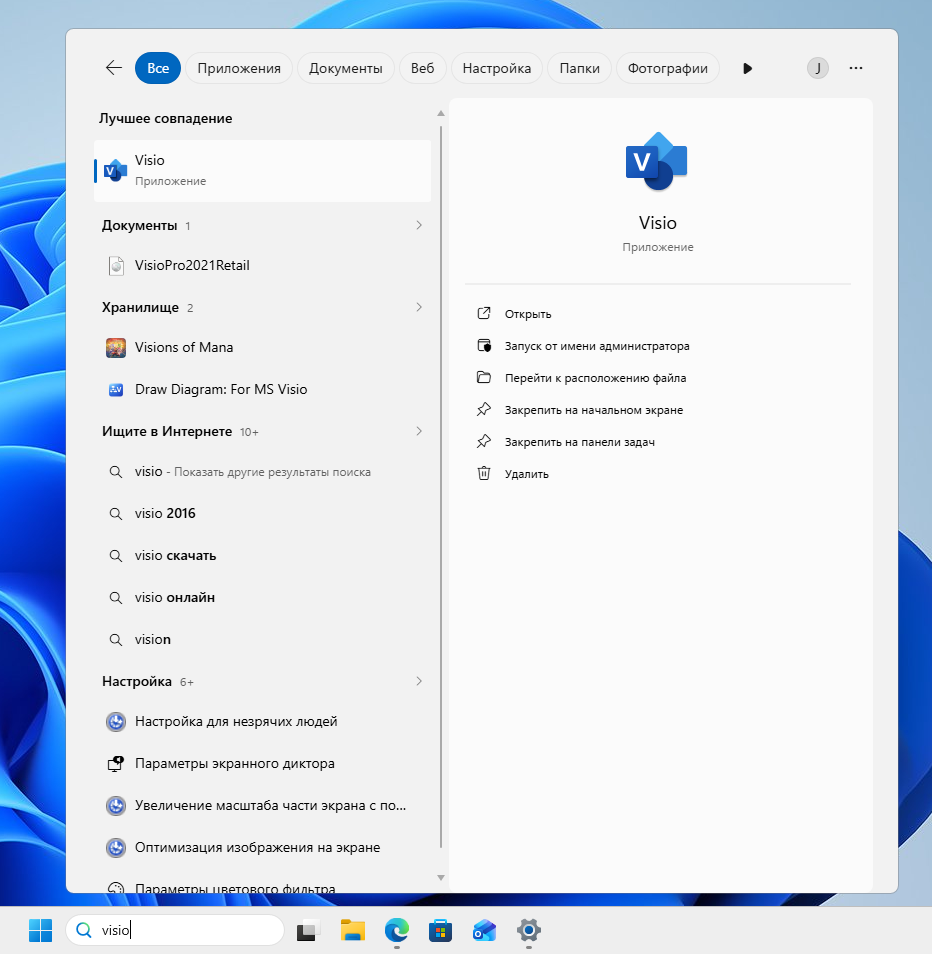
Task: Click Visions of Mana game icon
Action: [116, 347]
